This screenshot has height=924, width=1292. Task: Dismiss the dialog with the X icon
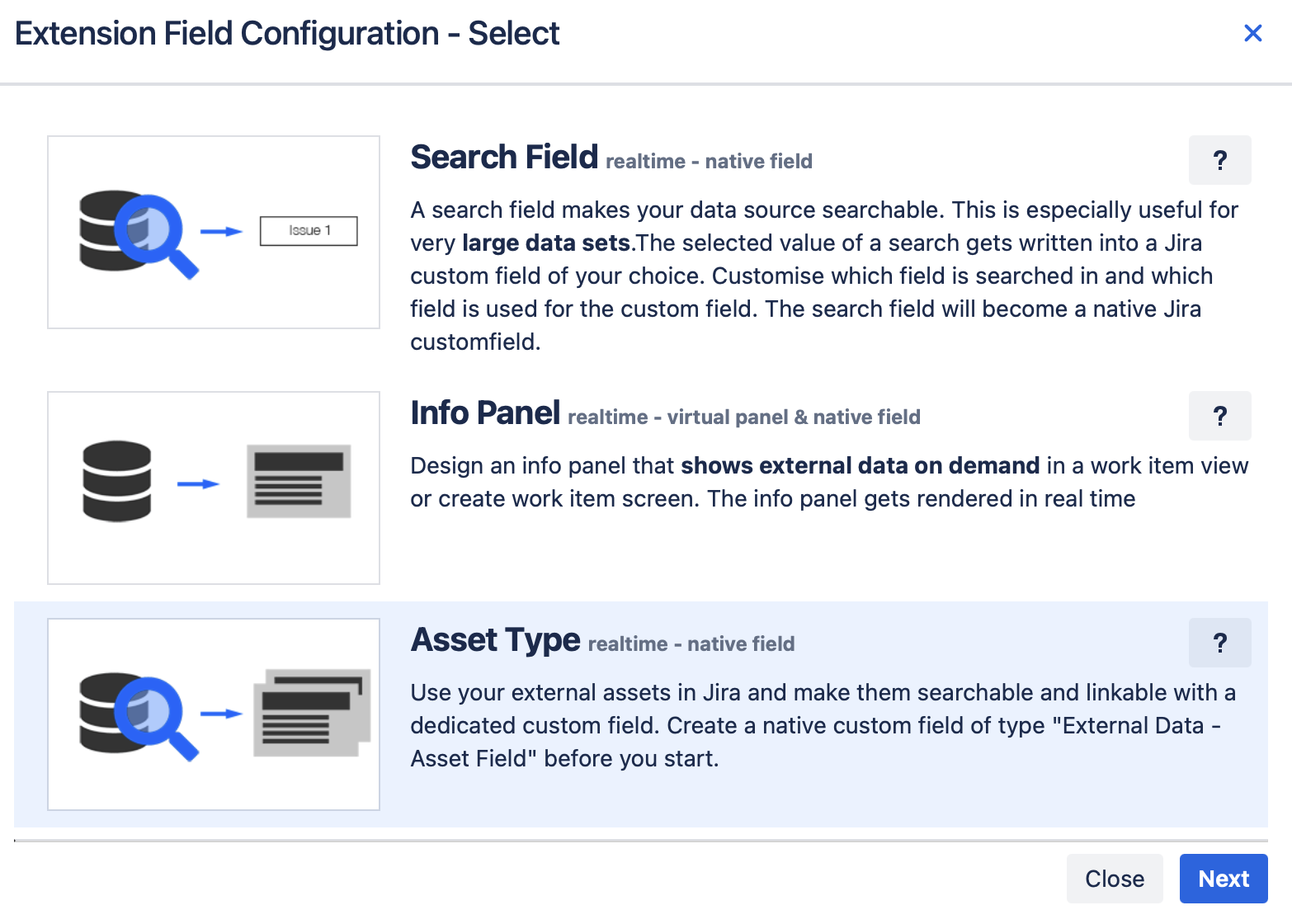click(x=1253, y=33)
